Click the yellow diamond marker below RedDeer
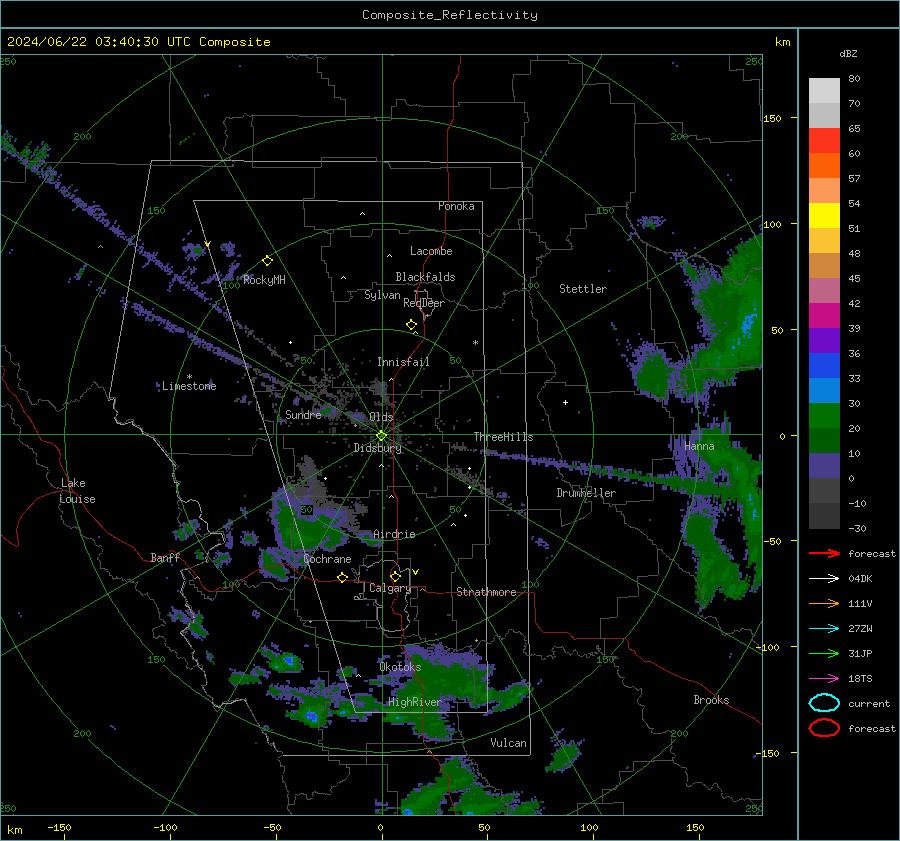The width and height of the screenshot is (900, 841). [411, 325]
